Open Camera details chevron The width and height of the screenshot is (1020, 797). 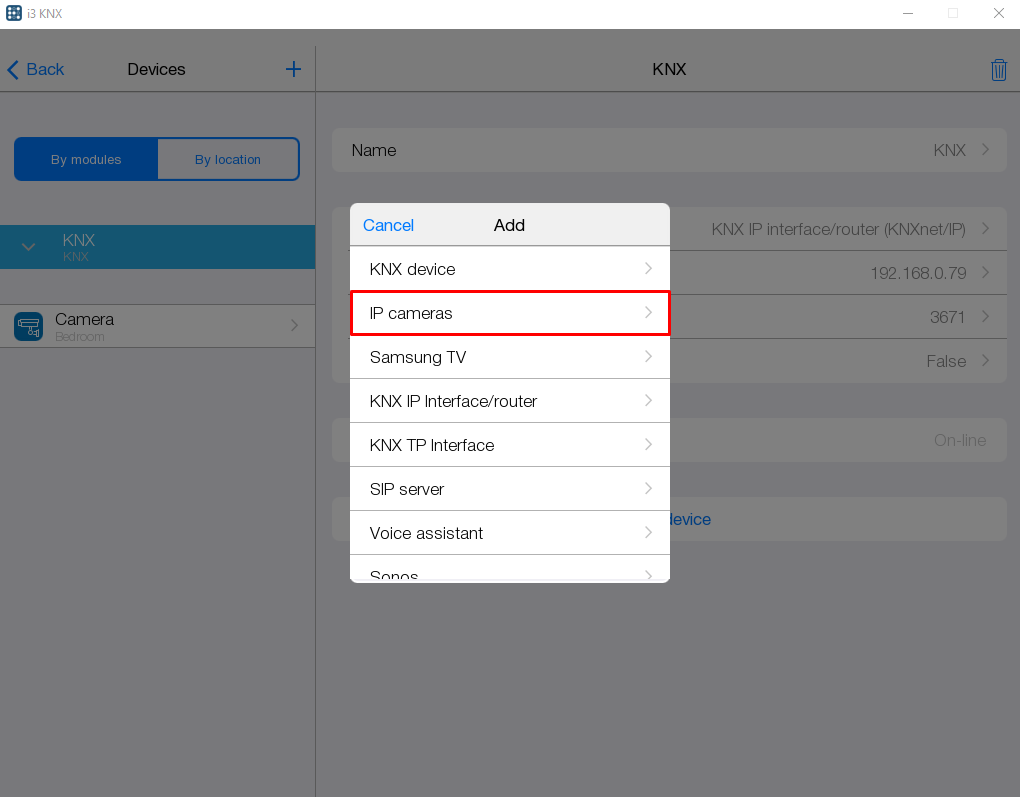(x=294, y=325)
